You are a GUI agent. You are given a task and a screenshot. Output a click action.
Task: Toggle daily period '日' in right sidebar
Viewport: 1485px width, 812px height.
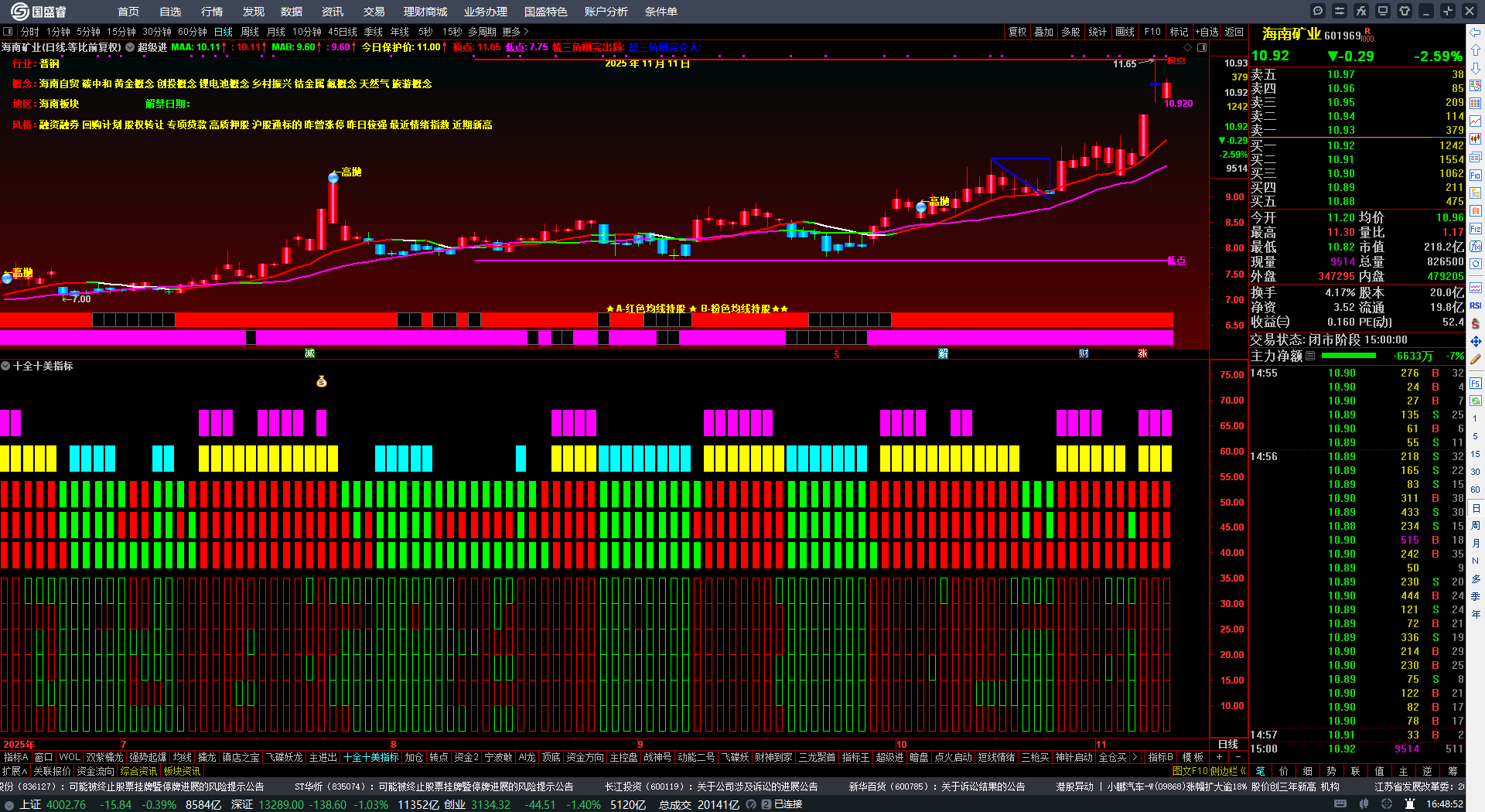[x=1476, y=508]
